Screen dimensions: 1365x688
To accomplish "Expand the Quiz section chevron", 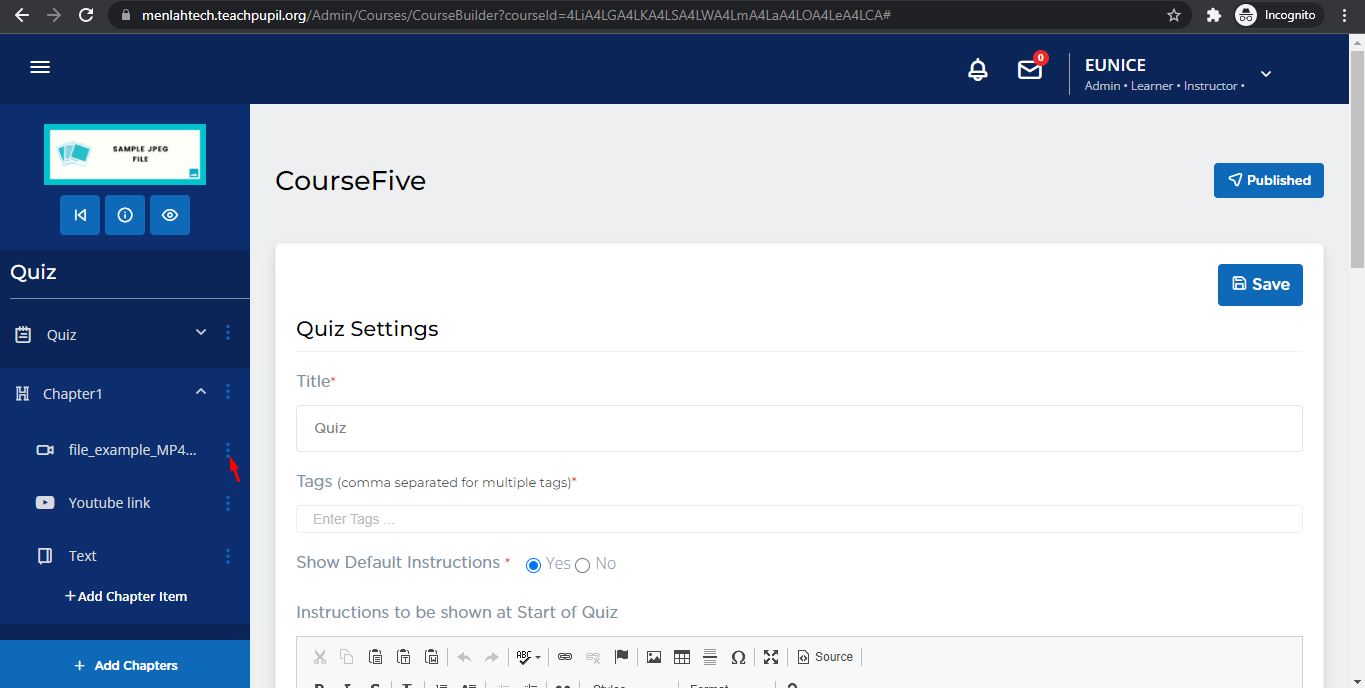I will [x=201, y=333].
